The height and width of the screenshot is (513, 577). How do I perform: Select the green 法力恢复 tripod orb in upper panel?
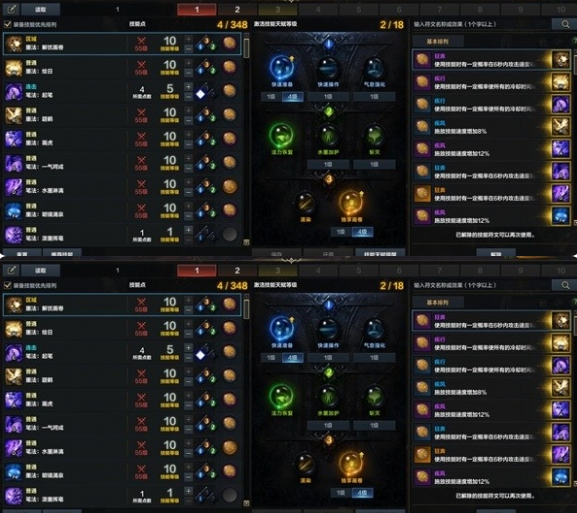(282, 135)
